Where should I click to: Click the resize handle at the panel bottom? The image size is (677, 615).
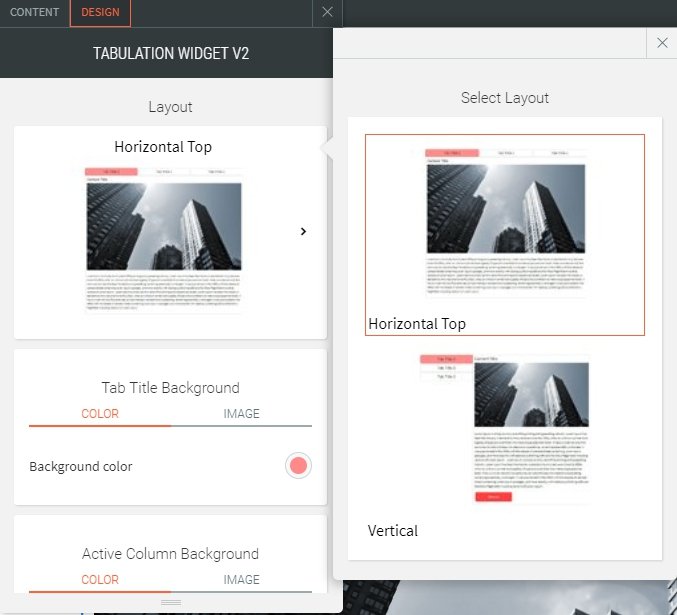[171, 602]
